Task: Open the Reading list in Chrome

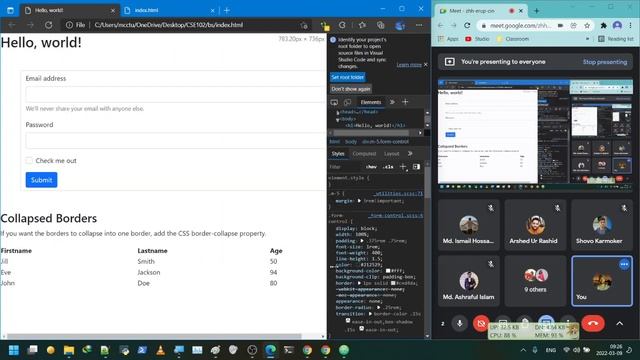Action: pyautogui.click(x=616, y=39)
